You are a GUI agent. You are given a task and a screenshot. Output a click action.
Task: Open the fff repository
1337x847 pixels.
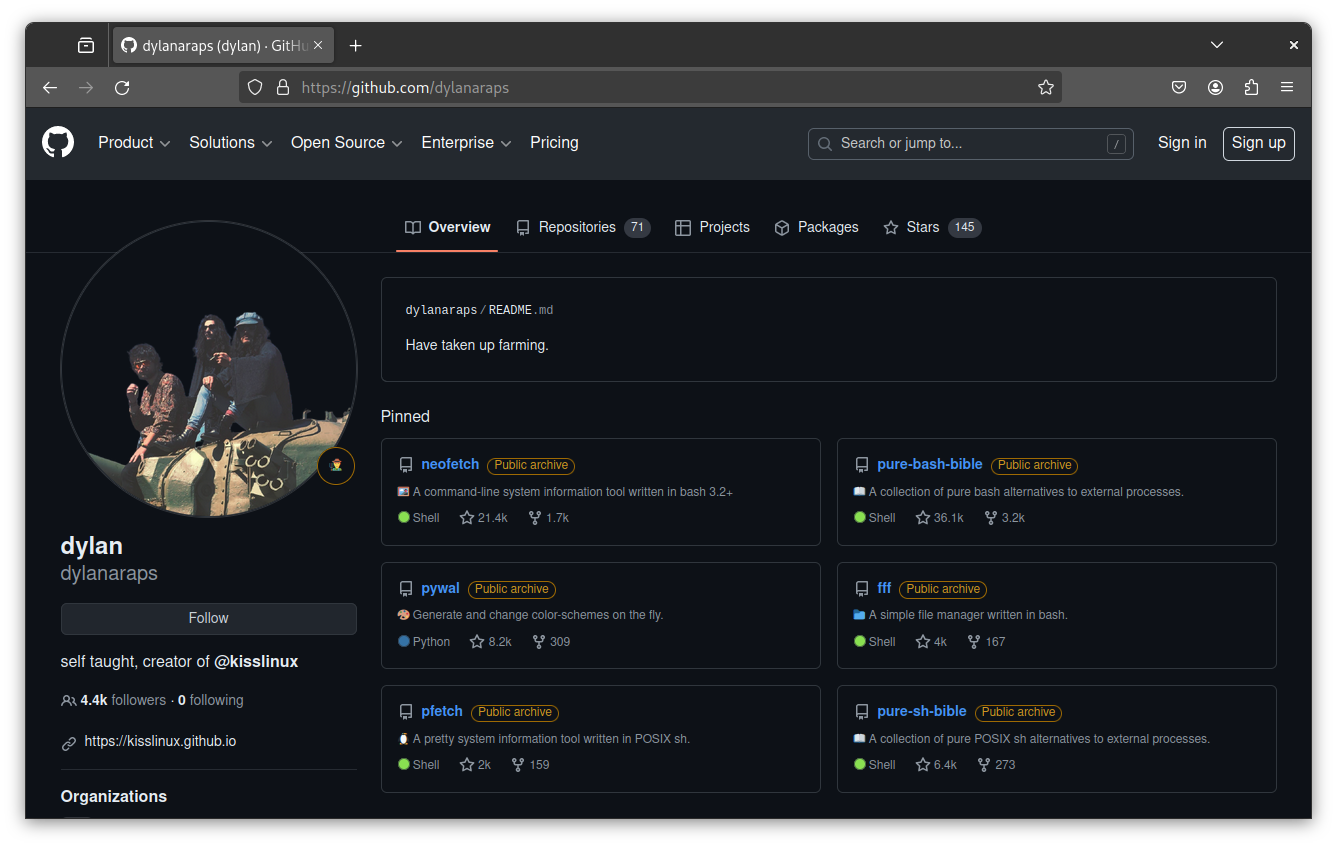(884, 589)
